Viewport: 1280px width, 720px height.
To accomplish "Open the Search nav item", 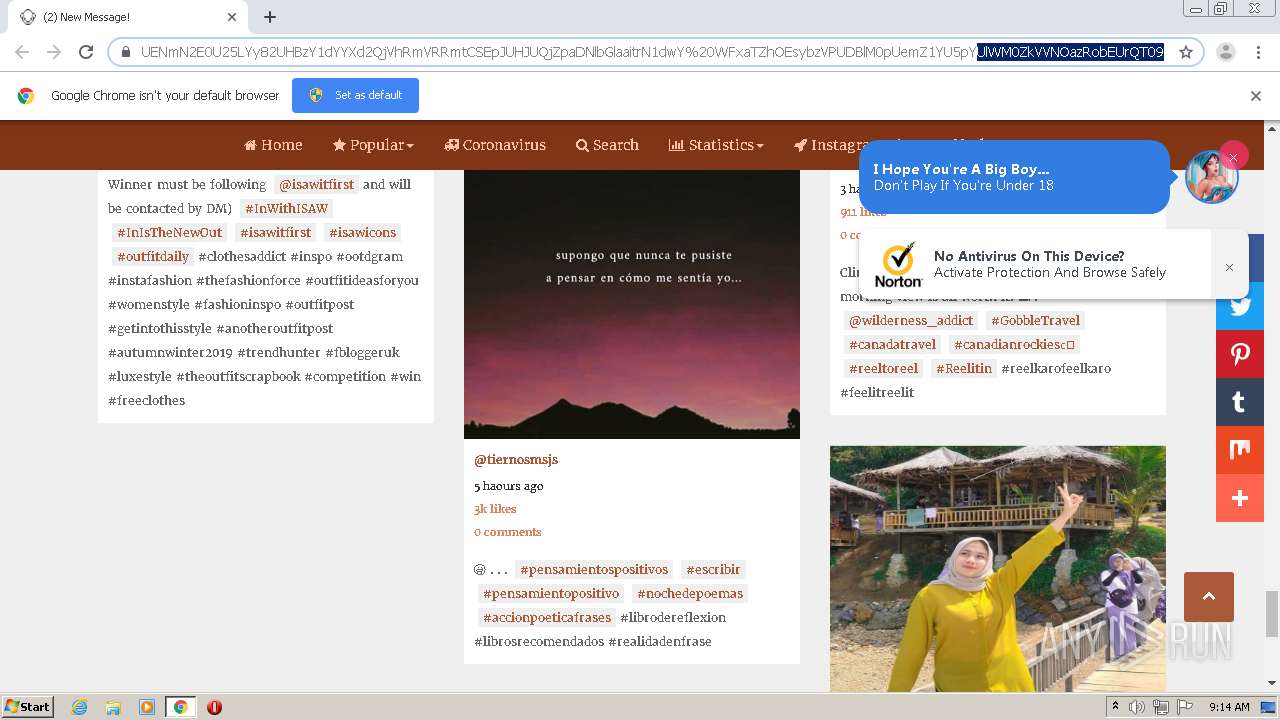I will pyautogui.click(x=607, y=145).
